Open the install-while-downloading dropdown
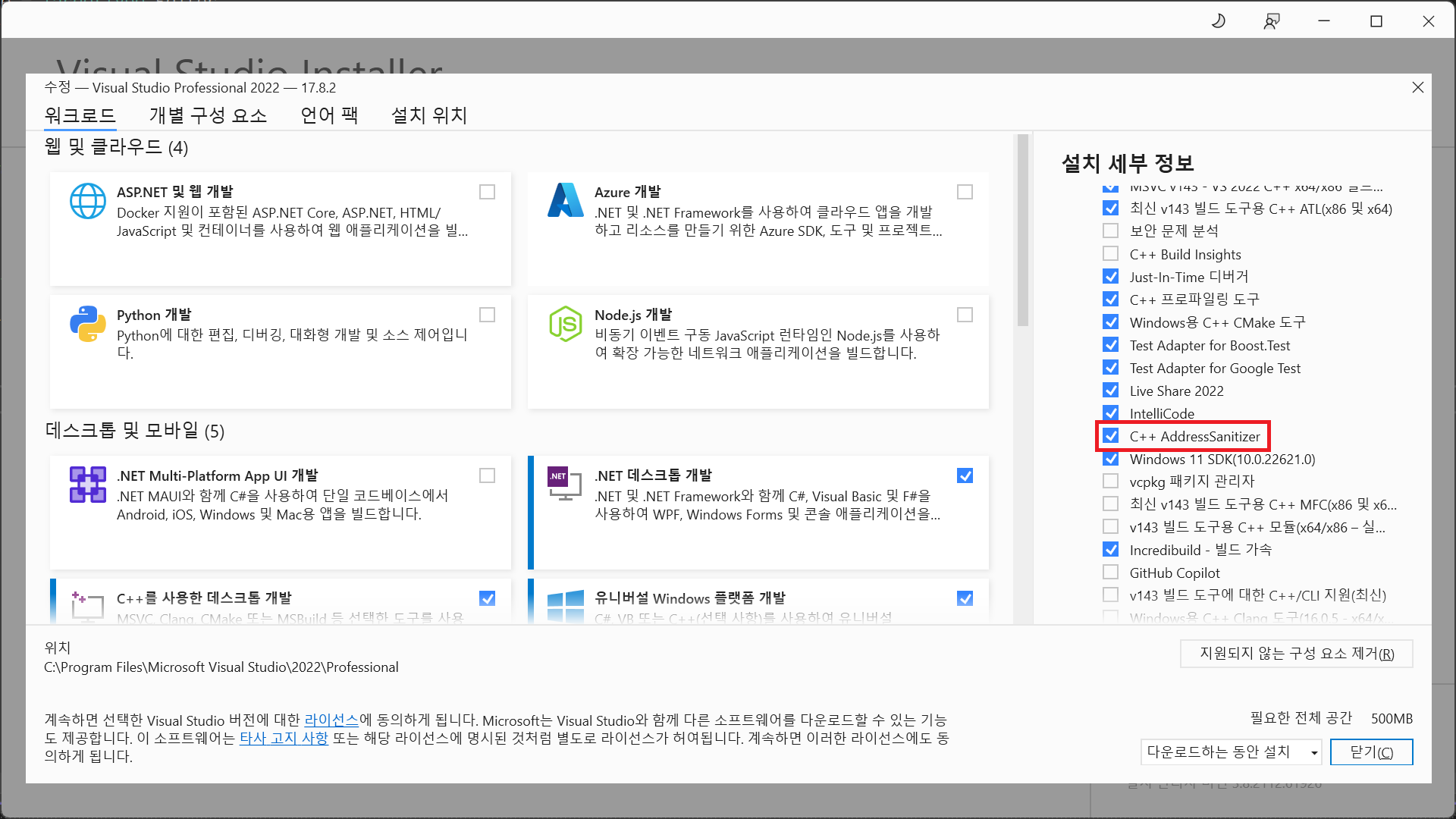 tap(1231, 752)
